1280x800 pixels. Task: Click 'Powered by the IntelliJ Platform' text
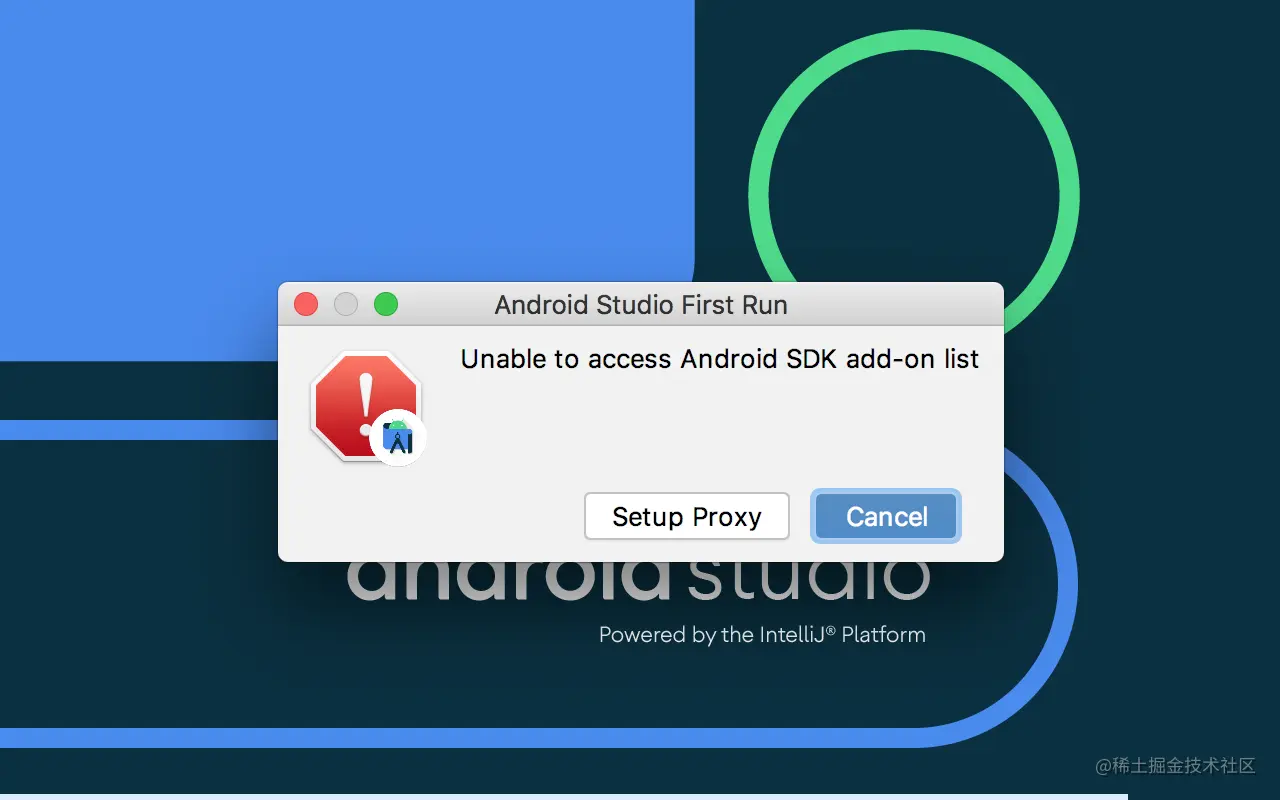coord(762,634)
